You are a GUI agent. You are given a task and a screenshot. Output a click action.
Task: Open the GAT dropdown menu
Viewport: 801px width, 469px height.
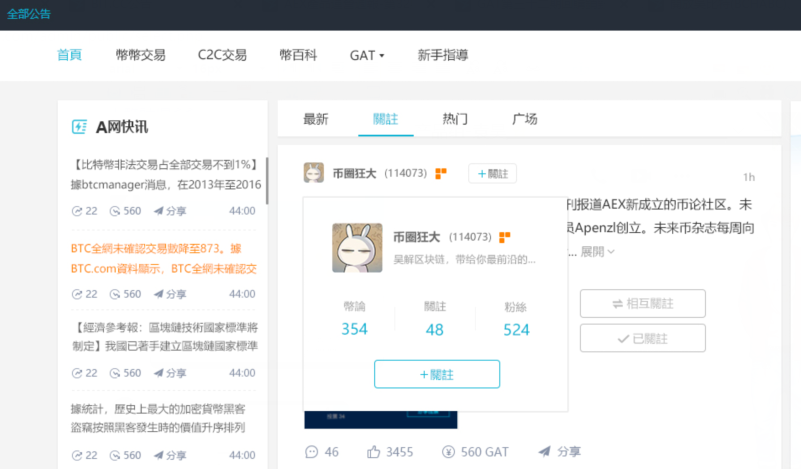[366, 55]
